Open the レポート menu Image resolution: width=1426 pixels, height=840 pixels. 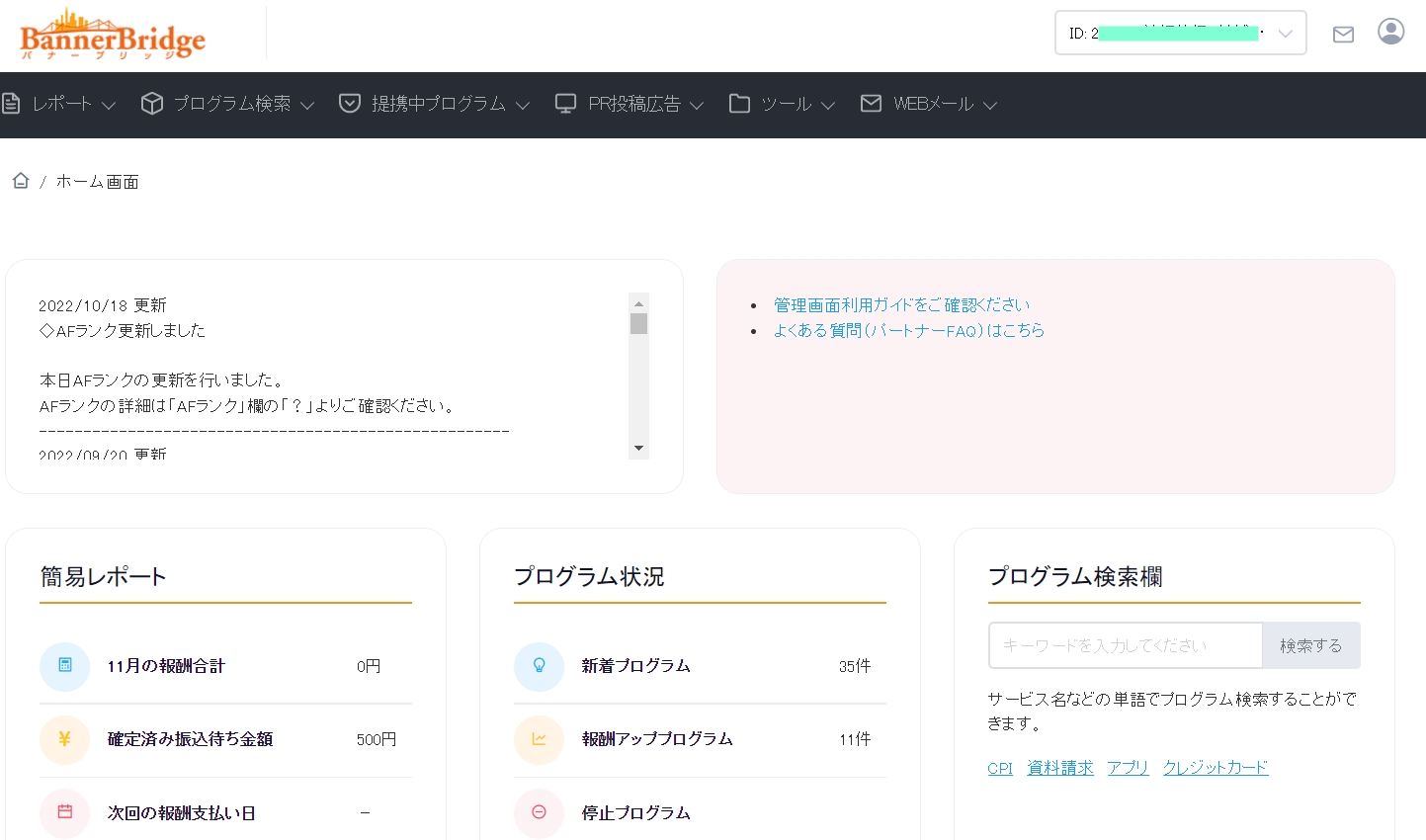61,104
